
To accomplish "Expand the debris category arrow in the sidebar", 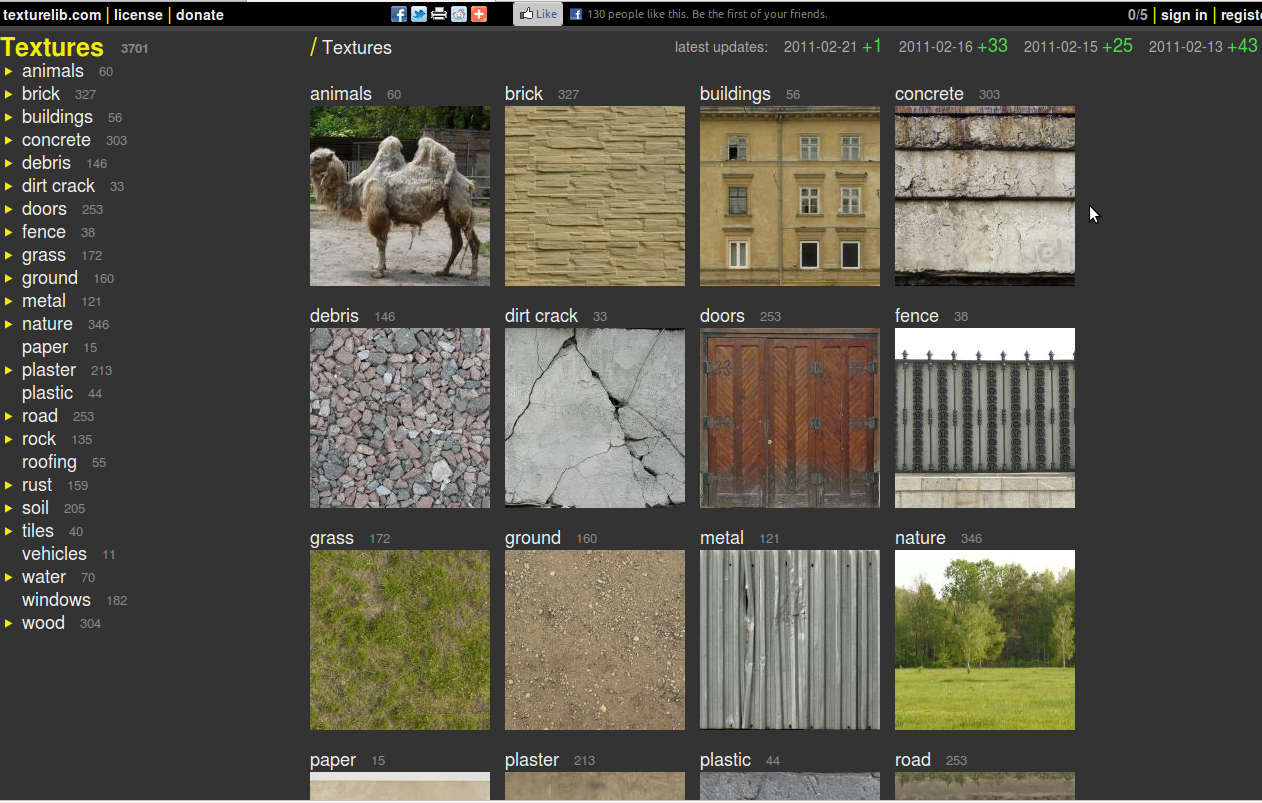I will (9, 163).
